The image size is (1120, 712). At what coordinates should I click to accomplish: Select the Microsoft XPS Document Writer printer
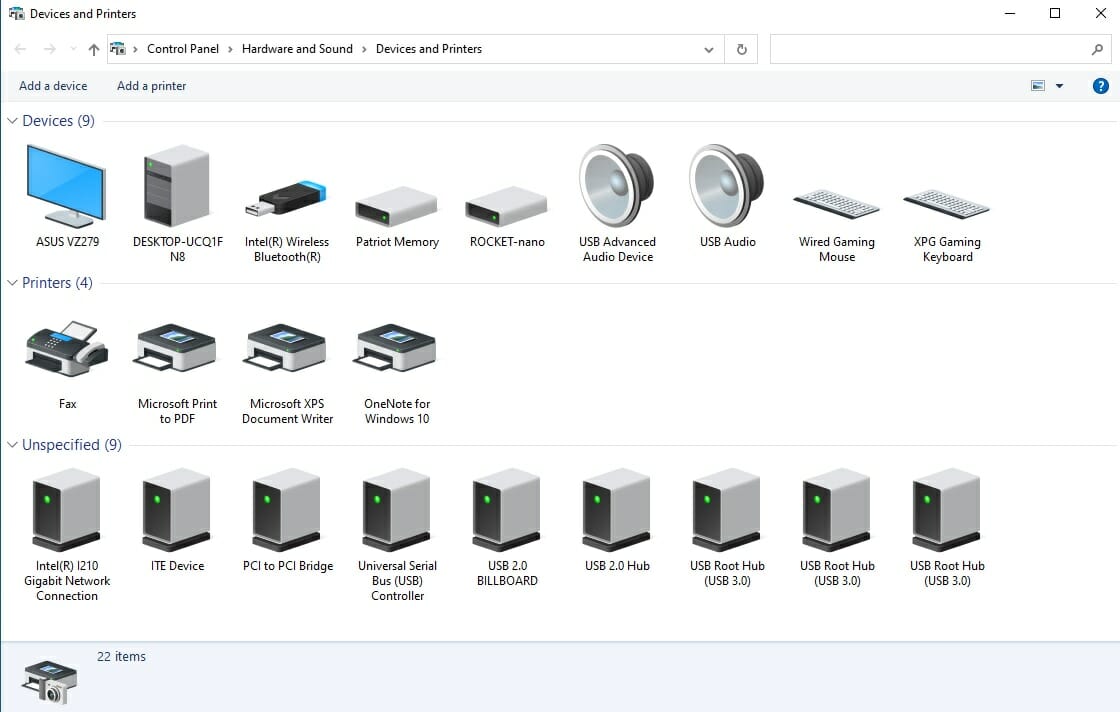coord(286,349)
